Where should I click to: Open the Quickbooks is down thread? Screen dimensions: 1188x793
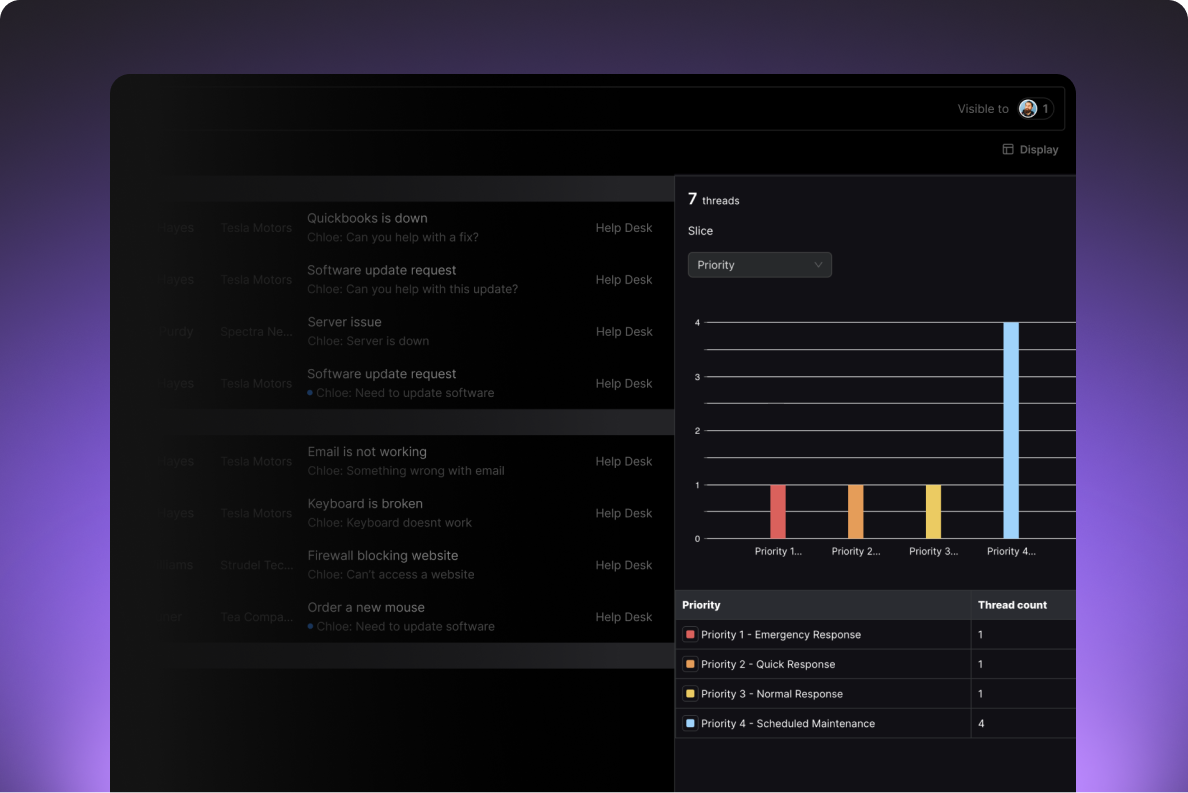point(367,218)
